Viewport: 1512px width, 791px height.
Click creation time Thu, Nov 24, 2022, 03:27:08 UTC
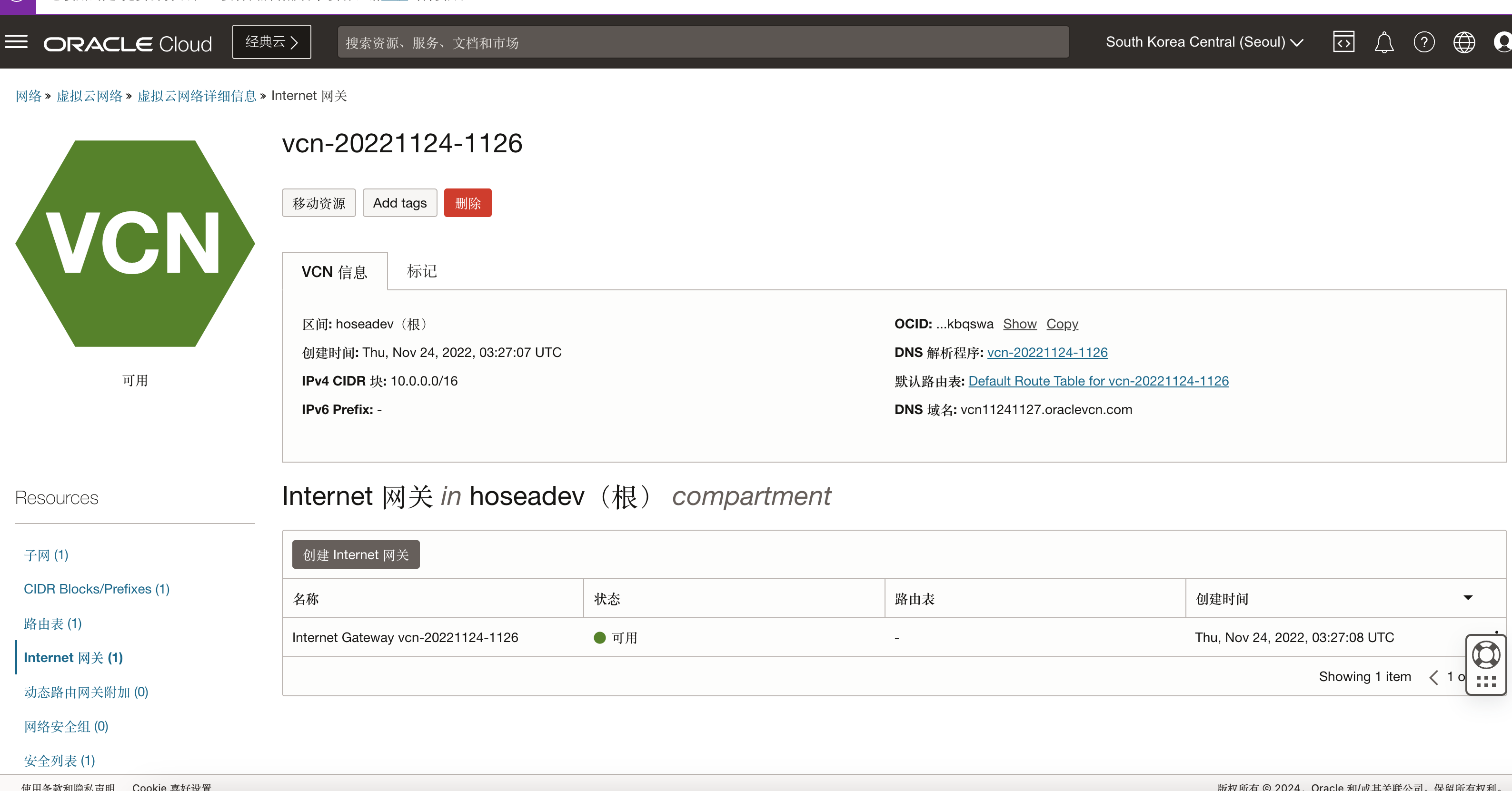tap(1294, 637)
